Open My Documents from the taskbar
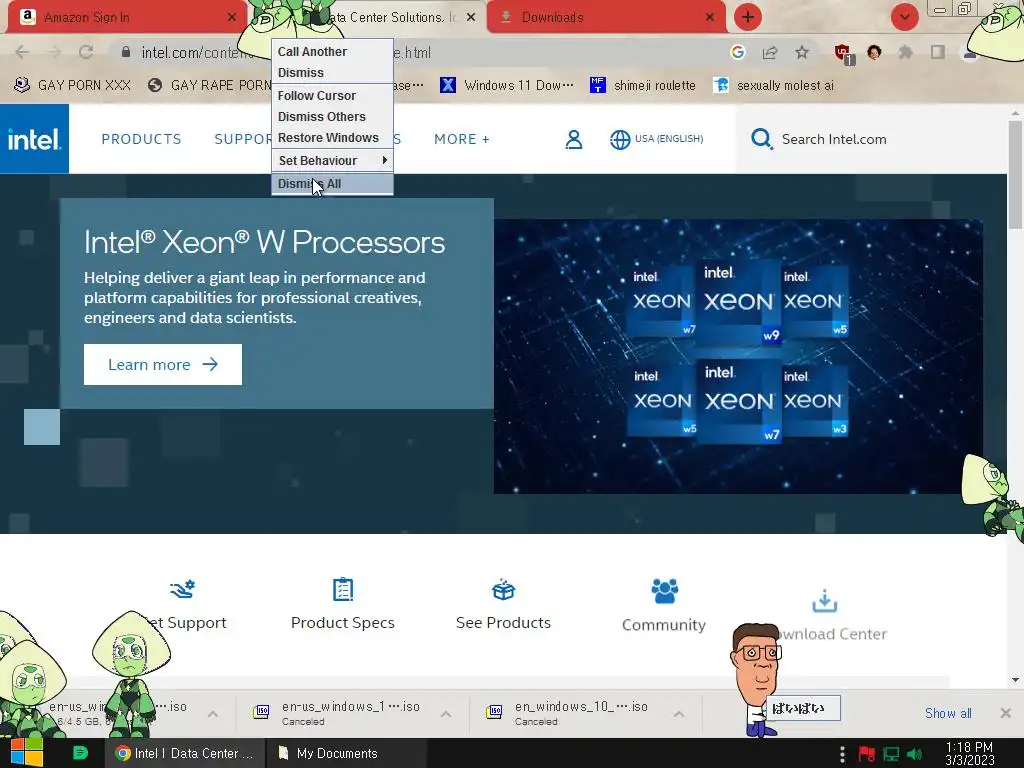The height and width of the screenshot is (768, 1024). pos(346,753)
